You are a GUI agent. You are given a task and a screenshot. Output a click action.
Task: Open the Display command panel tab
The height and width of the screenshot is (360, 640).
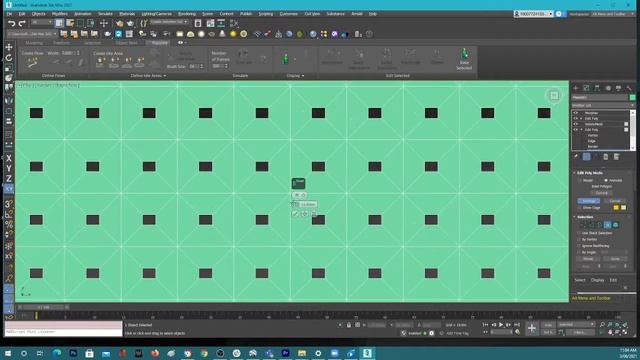pyautogui.click(x=618, y=88)
